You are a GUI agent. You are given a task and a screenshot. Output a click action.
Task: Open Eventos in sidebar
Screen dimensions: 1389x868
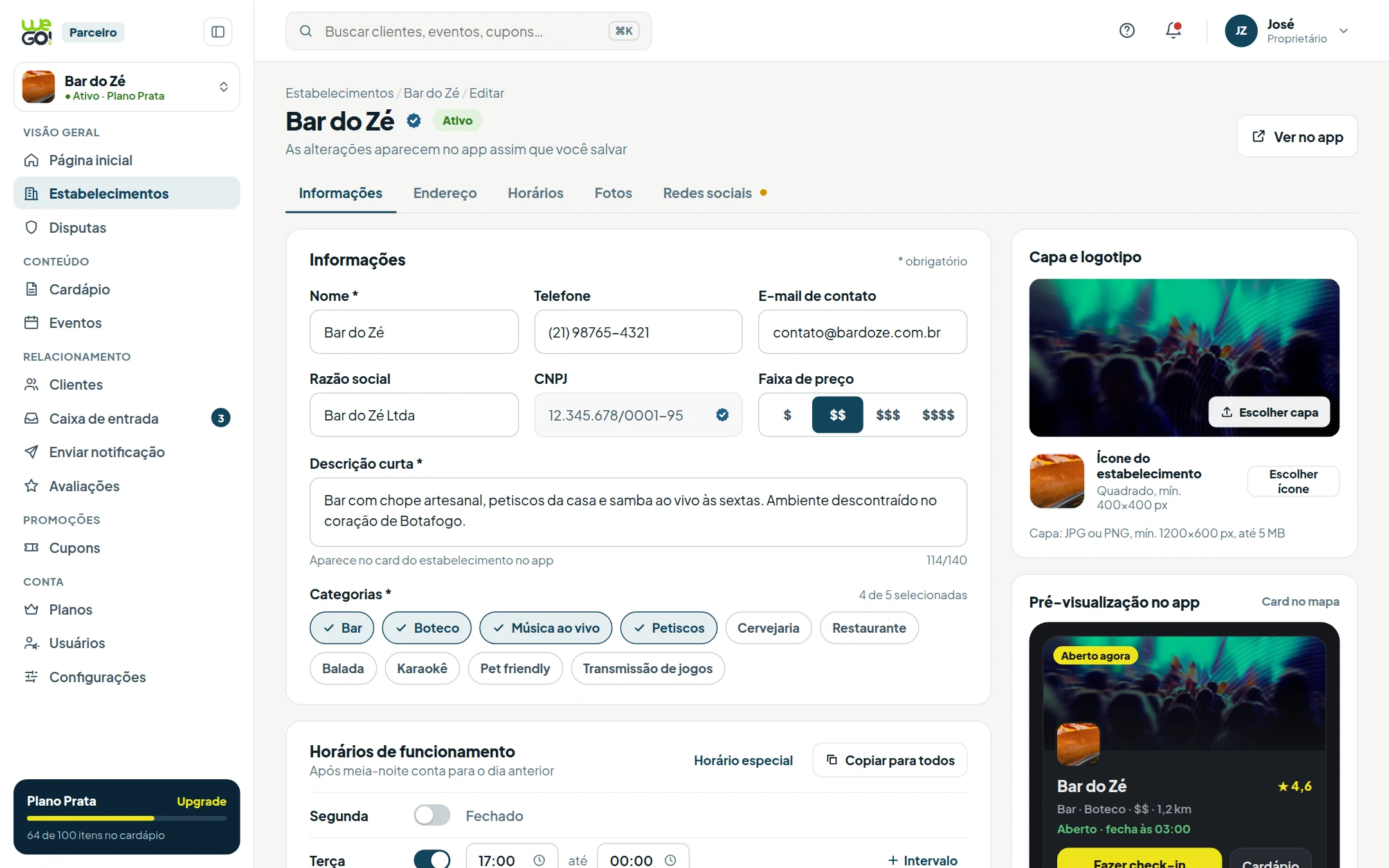click(127, 323)
